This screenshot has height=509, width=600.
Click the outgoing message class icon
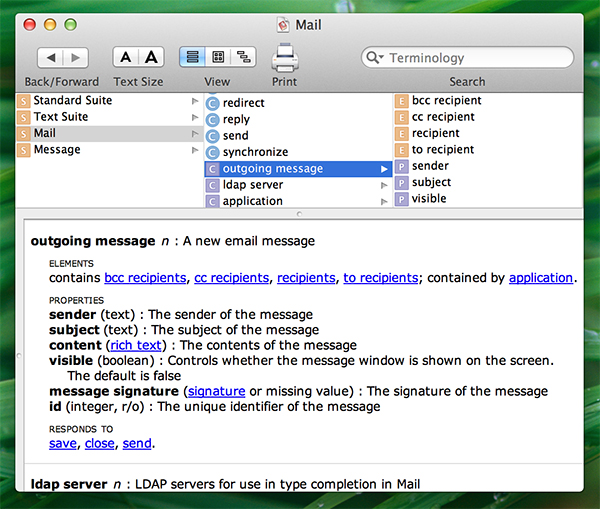click(x=212, y=169)
